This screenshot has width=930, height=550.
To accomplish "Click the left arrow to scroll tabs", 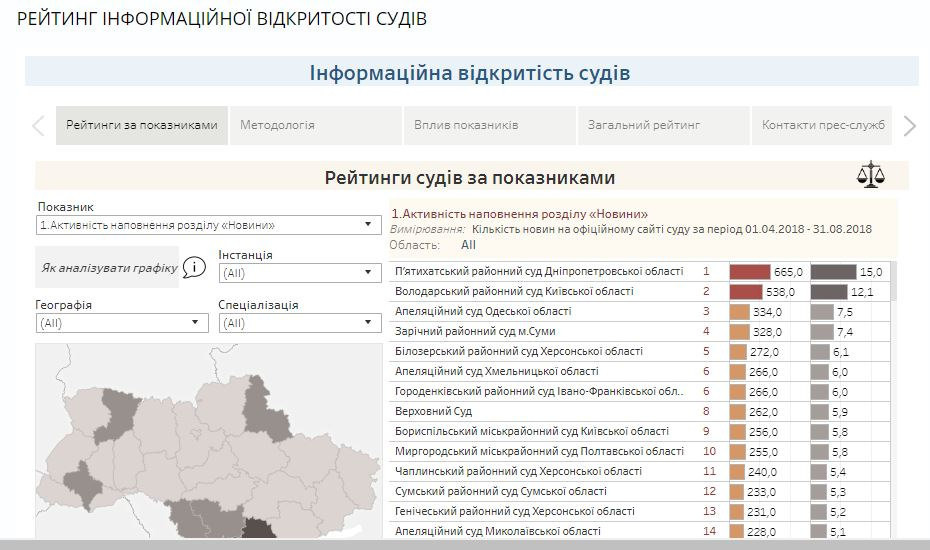I will (39, 126).
